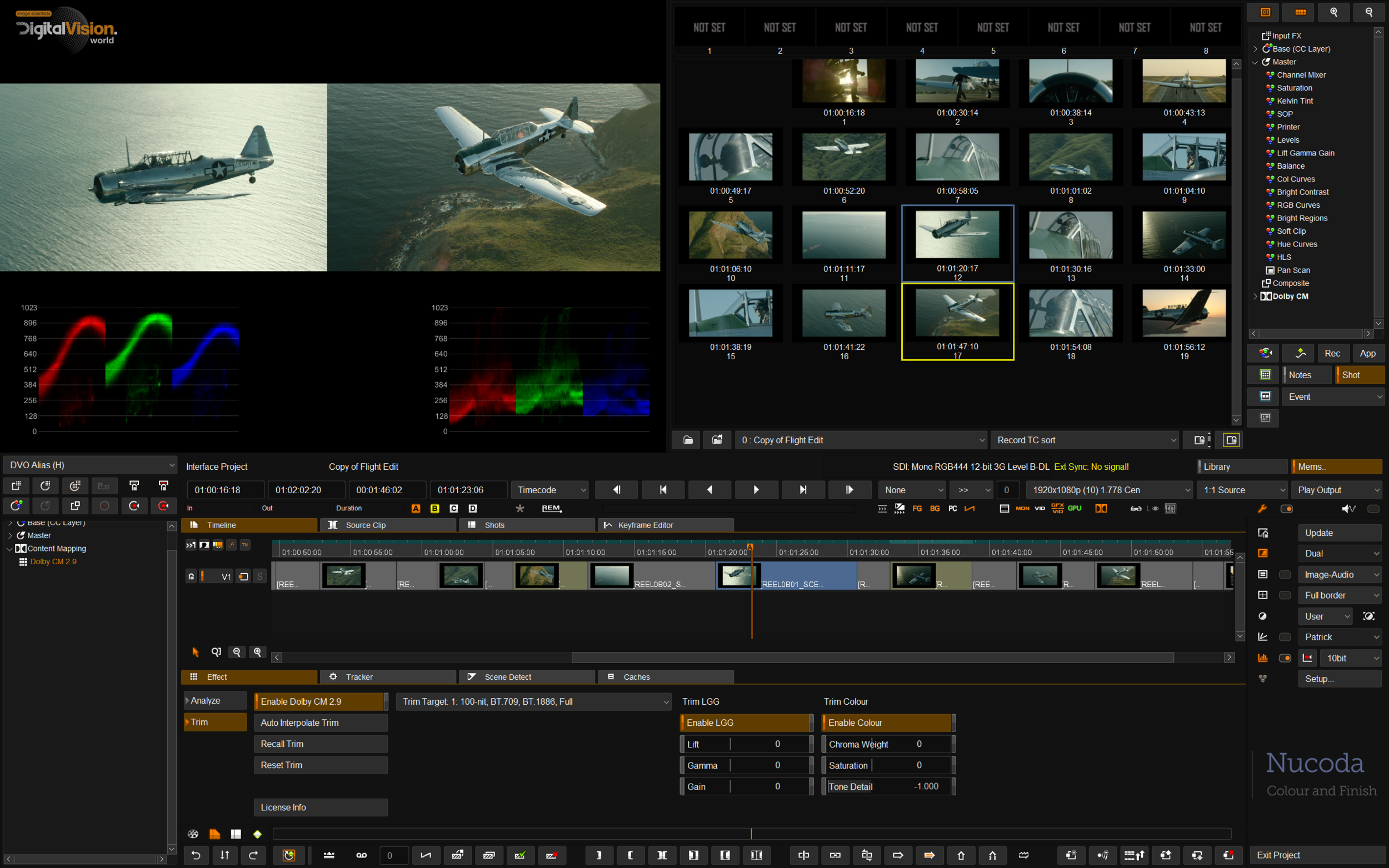
Task: Toggle Enable LGG
Action: coord(745,723)
